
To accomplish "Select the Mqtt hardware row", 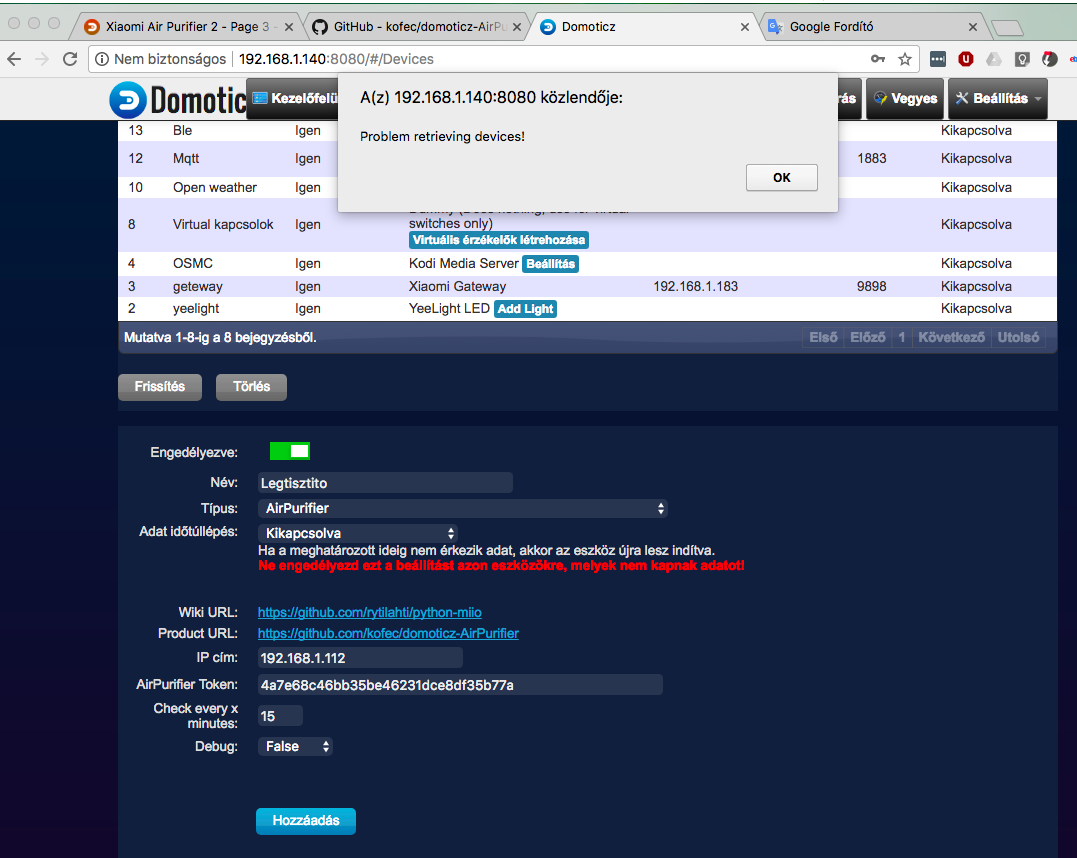I will pos(587,159).
